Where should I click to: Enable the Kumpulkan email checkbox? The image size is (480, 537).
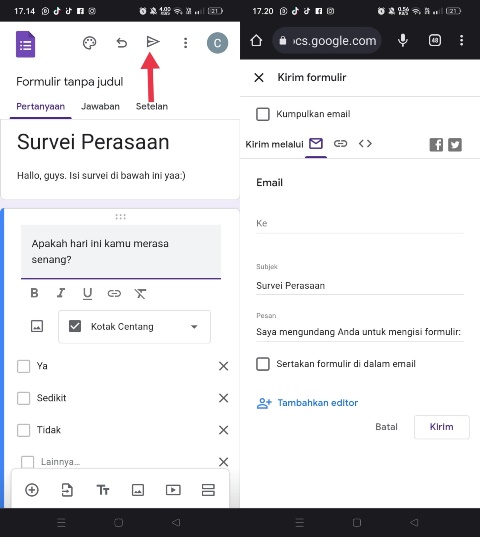click(x=263, y=114)
